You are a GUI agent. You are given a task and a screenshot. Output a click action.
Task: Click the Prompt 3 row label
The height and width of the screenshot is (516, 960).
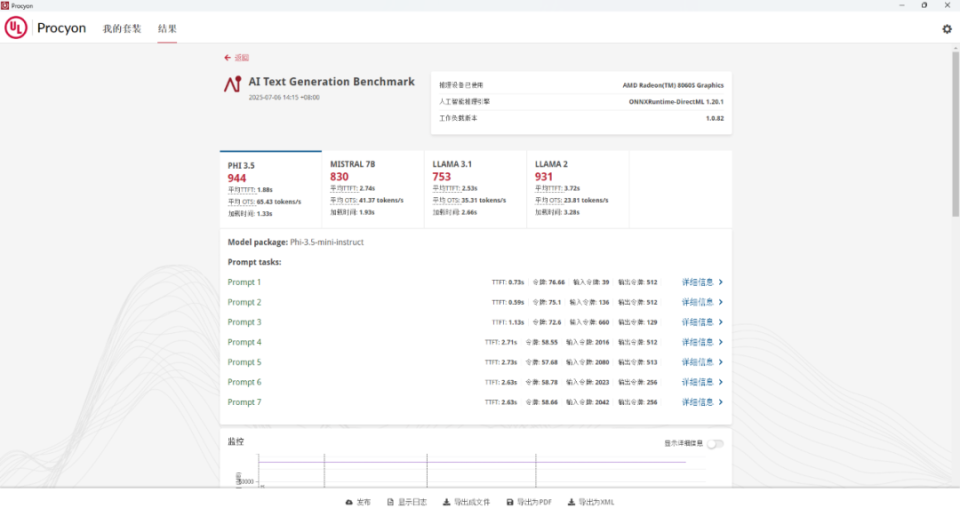[x=244, y=322]
